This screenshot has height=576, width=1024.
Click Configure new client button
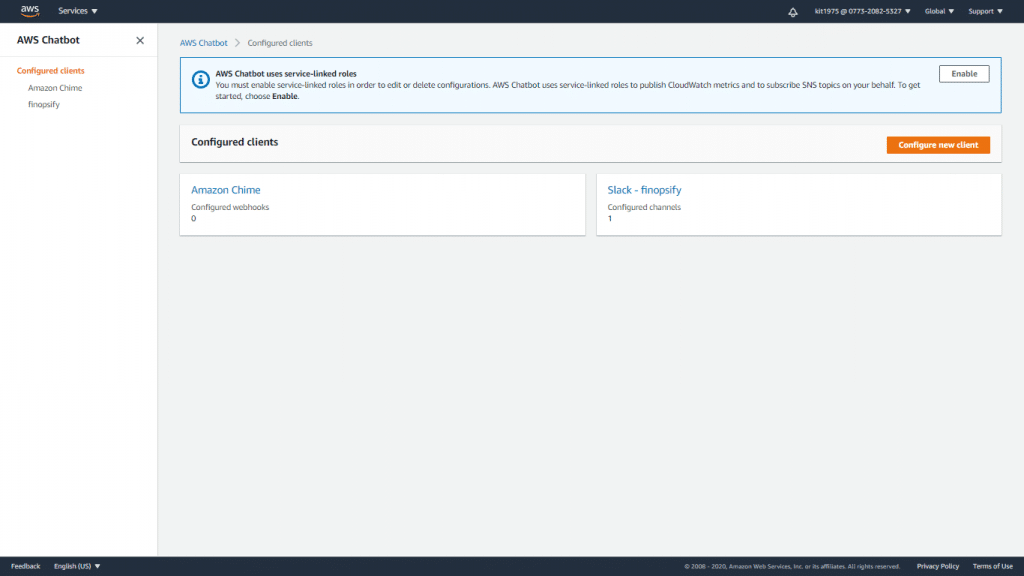tap(938, 145)
